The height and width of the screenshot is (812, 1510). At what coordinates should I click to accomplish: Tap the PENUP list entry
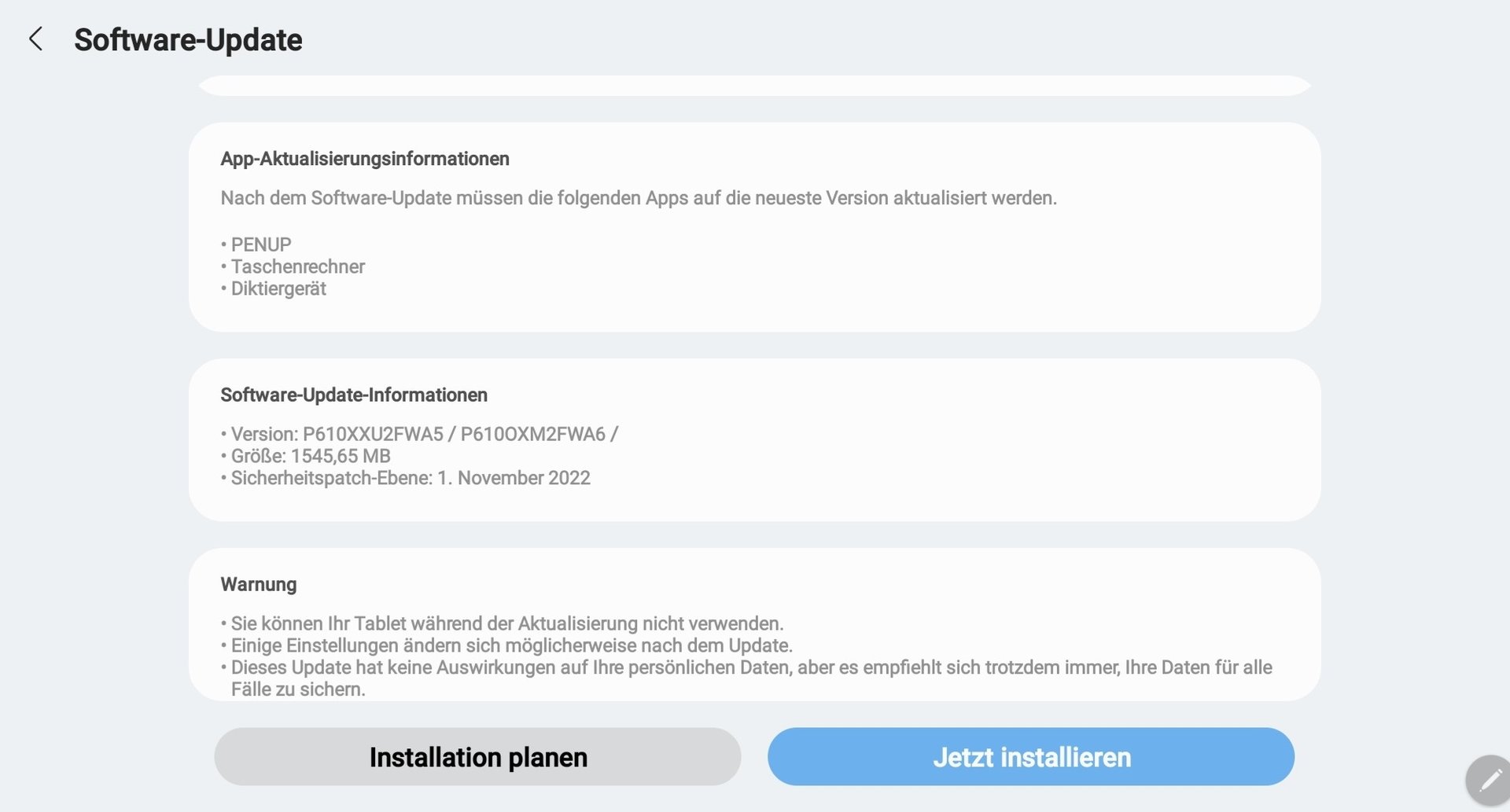[260, 244]
